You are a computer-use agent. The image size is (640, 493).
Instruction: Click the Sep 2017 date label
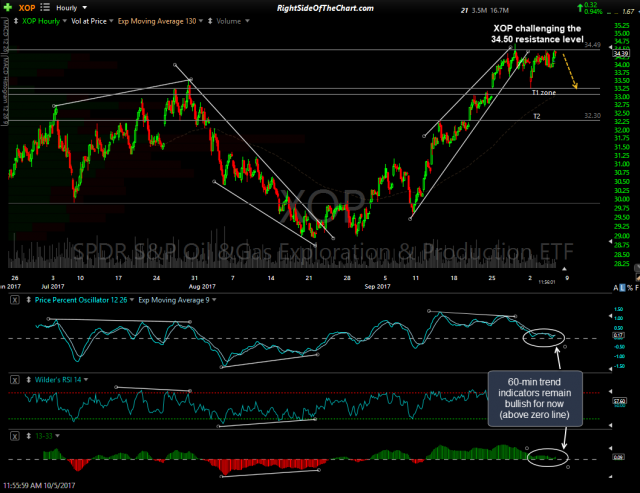[x=378, y=286]
